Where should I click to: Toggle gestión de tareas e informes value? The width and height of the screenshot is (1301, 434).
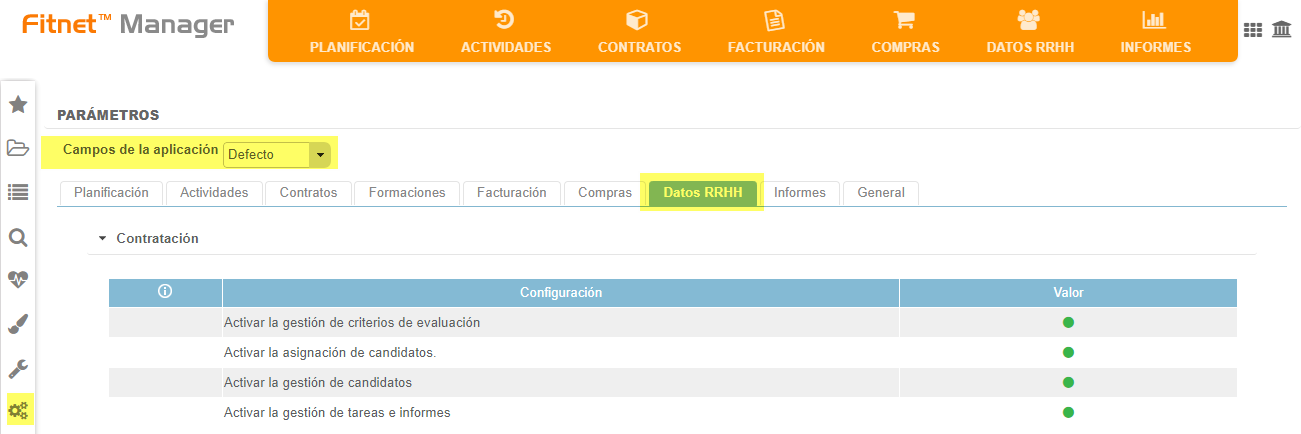tap(1068, 412)
